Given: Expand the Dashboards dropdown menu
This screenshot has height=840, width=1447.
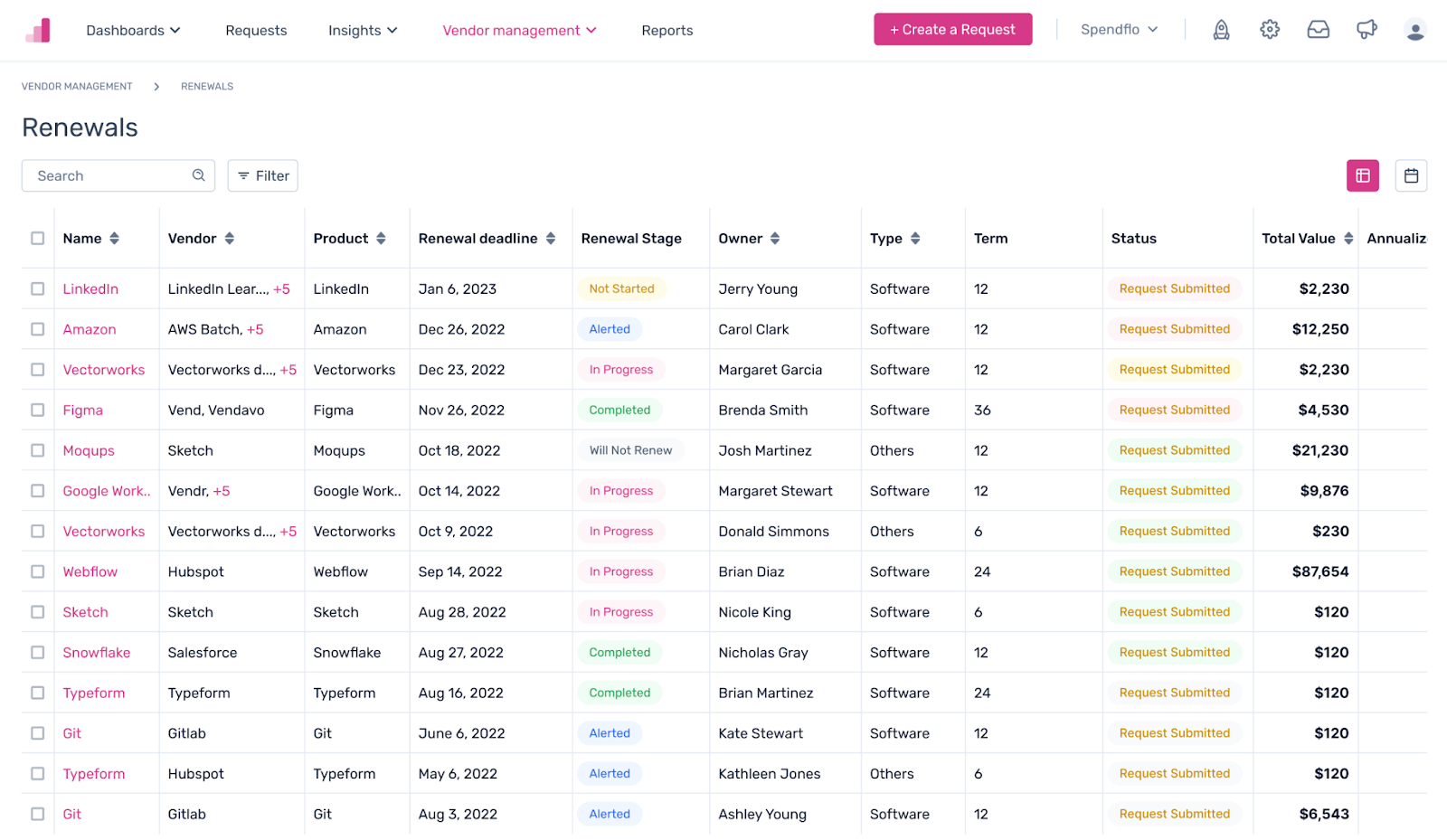Looking at the screenshot, I should (133, 31).
